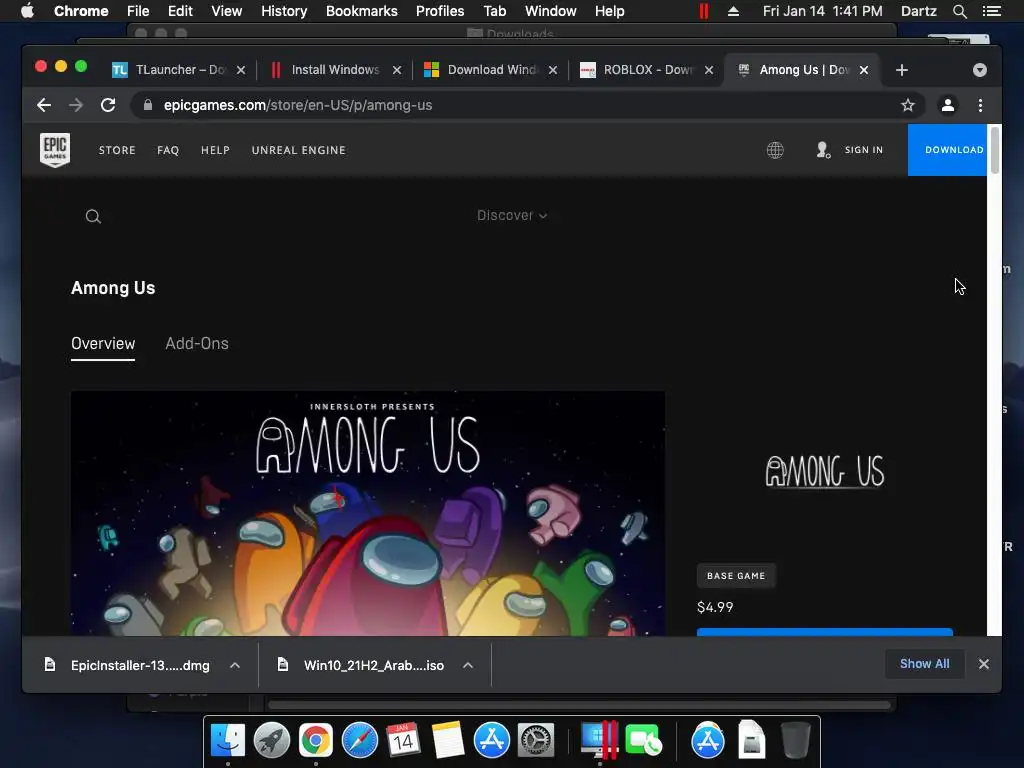Open System Preferences from the Dock
Image resolution: width=1024 pixels, height=768 pixels.
pos(536,741)
